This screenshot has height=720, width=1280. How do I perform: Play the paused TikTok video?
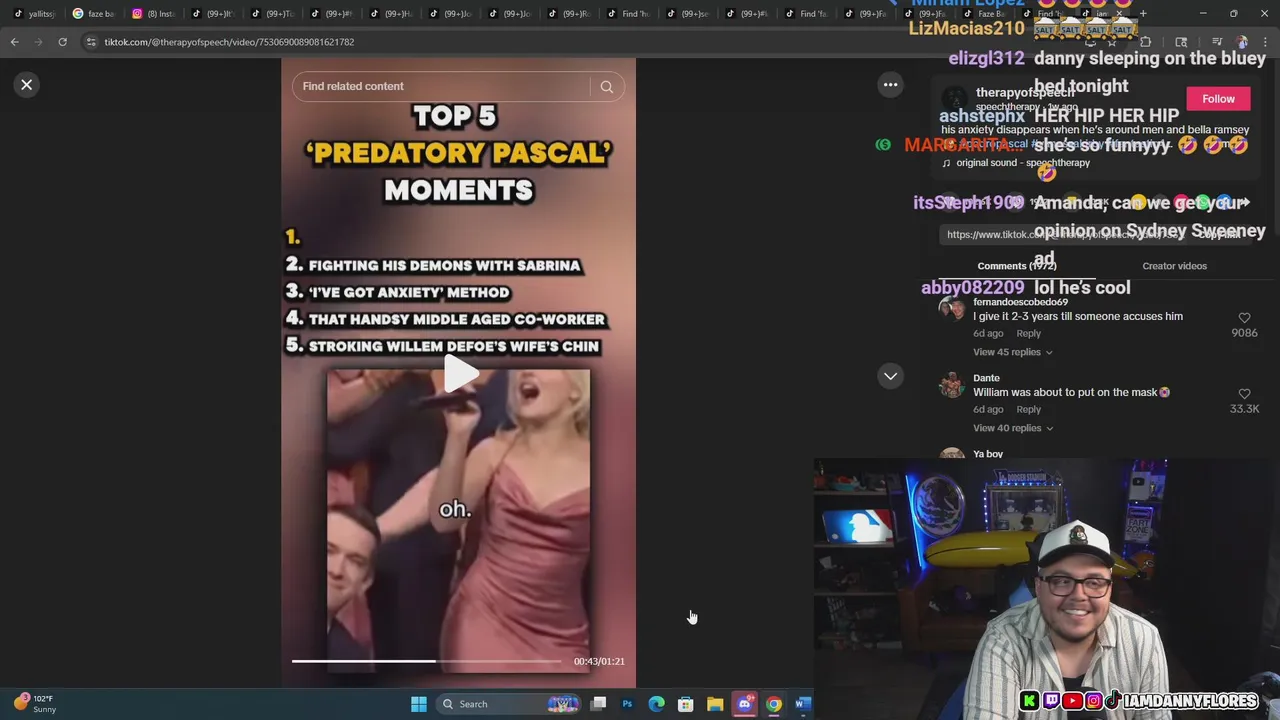pos(459,374)
